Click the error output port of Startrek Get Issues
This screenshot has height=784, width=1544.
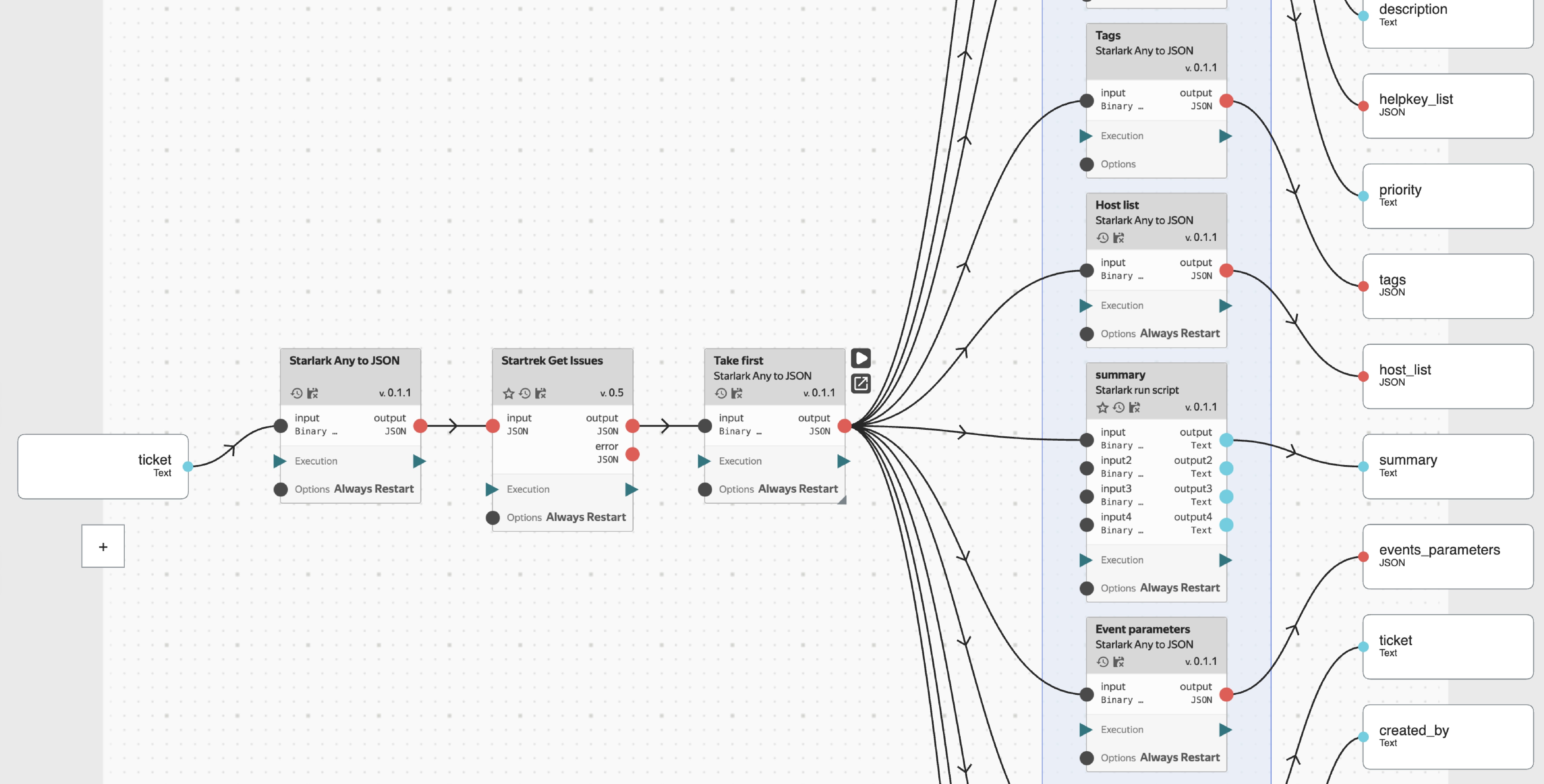(632, 454)
